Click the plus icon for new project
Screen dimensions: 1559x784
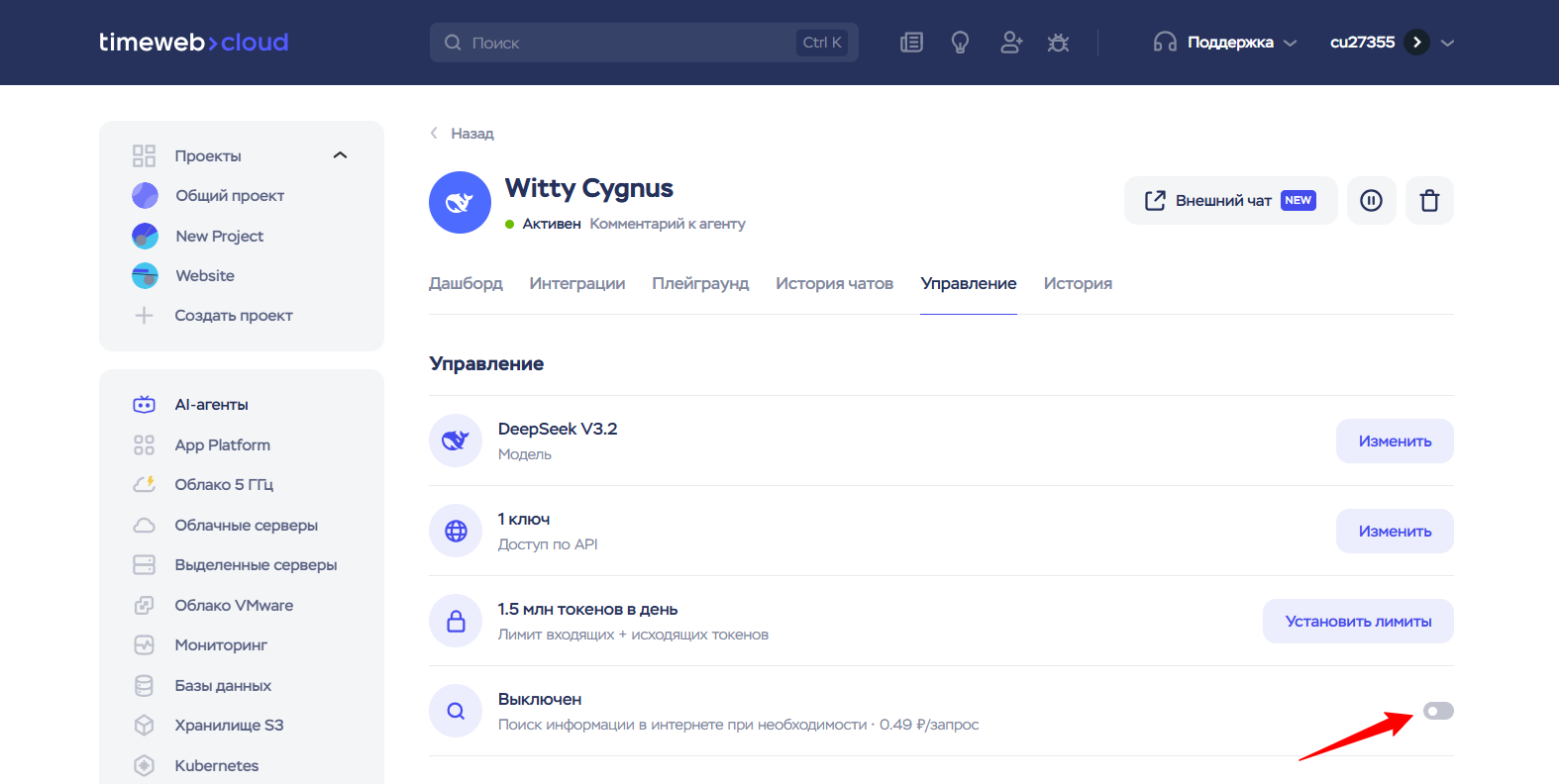pos(144,315)
